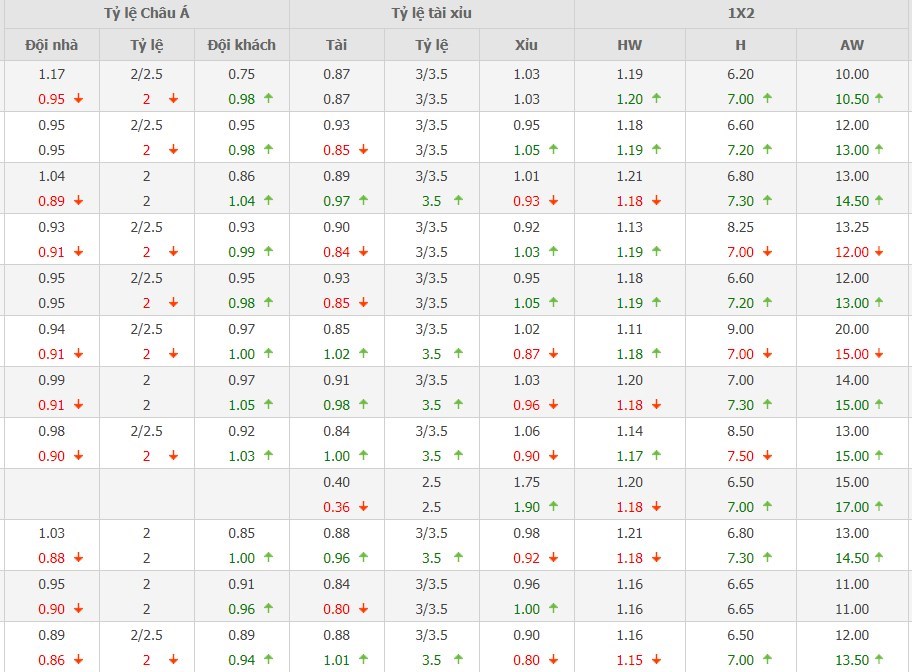Click the HW column header

point(630,45)
